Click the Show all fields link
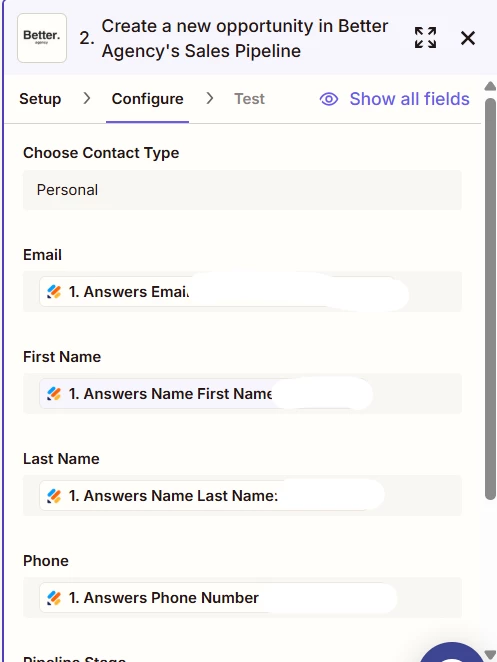 (409, 99)
